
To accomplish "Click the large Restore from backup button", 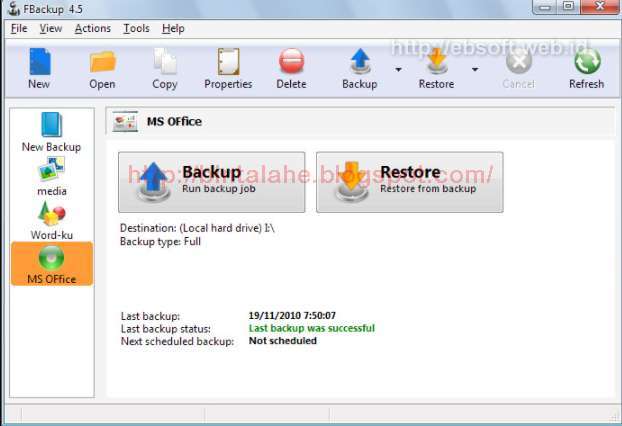I will pyautogui.click(x=410, y=182).
